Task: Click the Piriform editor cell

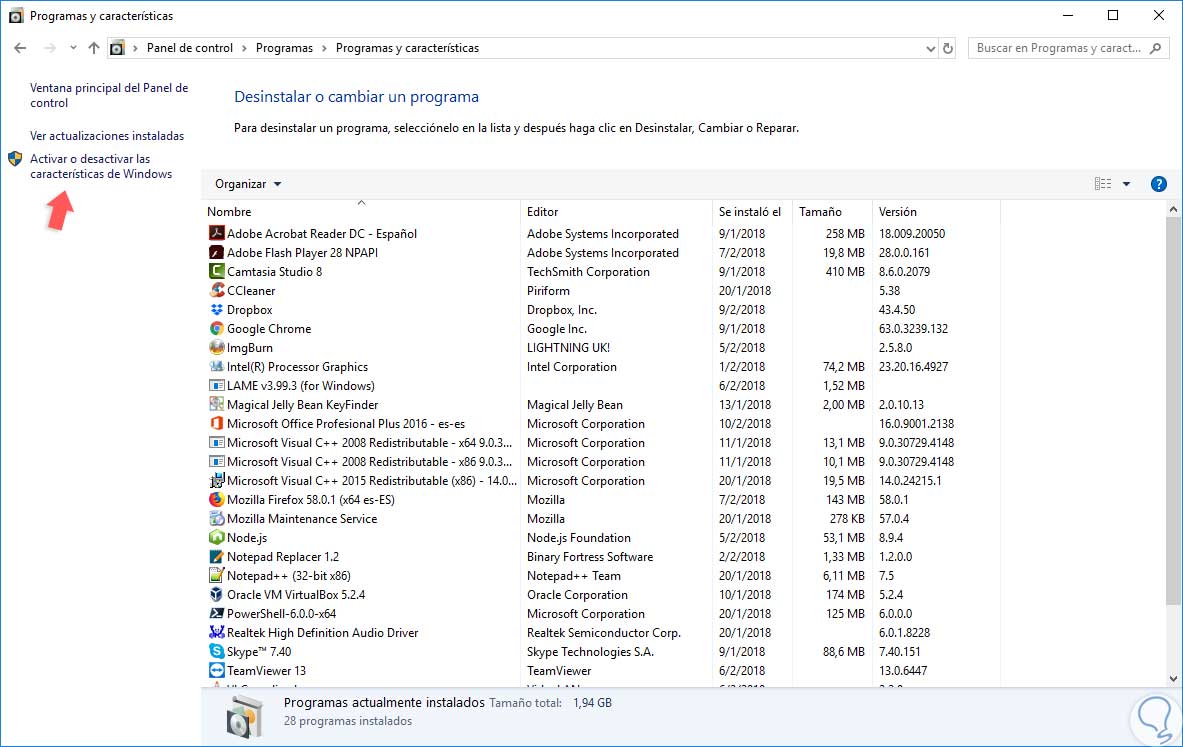Action: pos(548,290)
